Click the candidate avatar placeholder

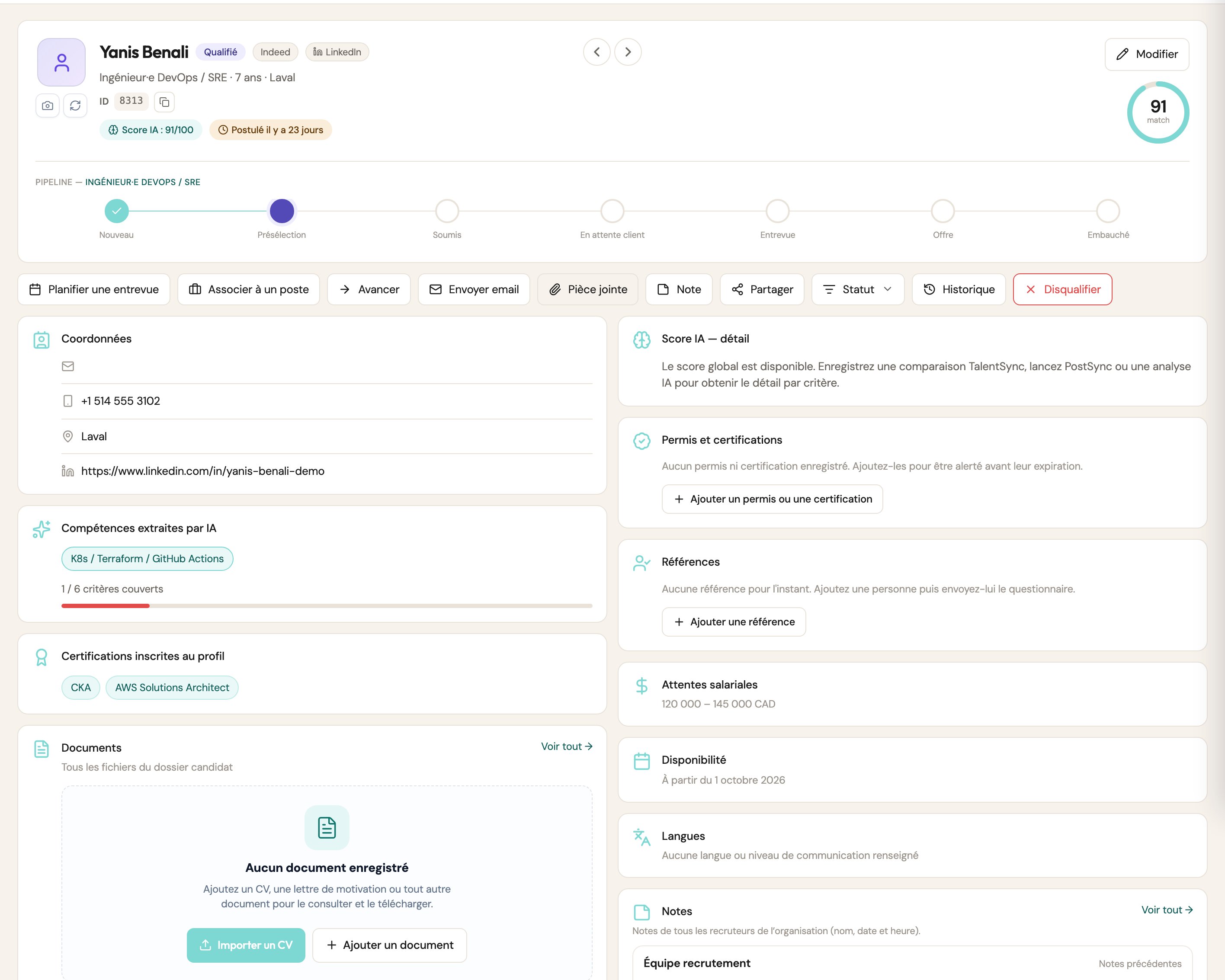61,62
